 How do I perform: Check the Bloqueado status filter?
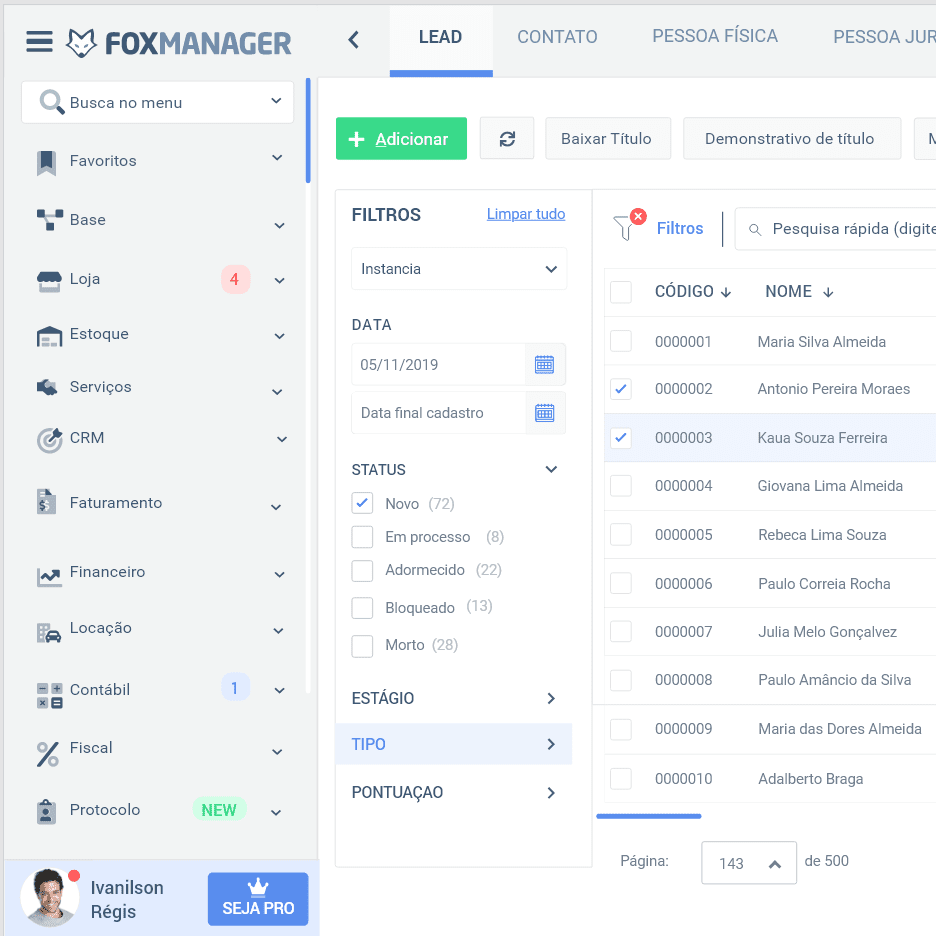[362, 608]
